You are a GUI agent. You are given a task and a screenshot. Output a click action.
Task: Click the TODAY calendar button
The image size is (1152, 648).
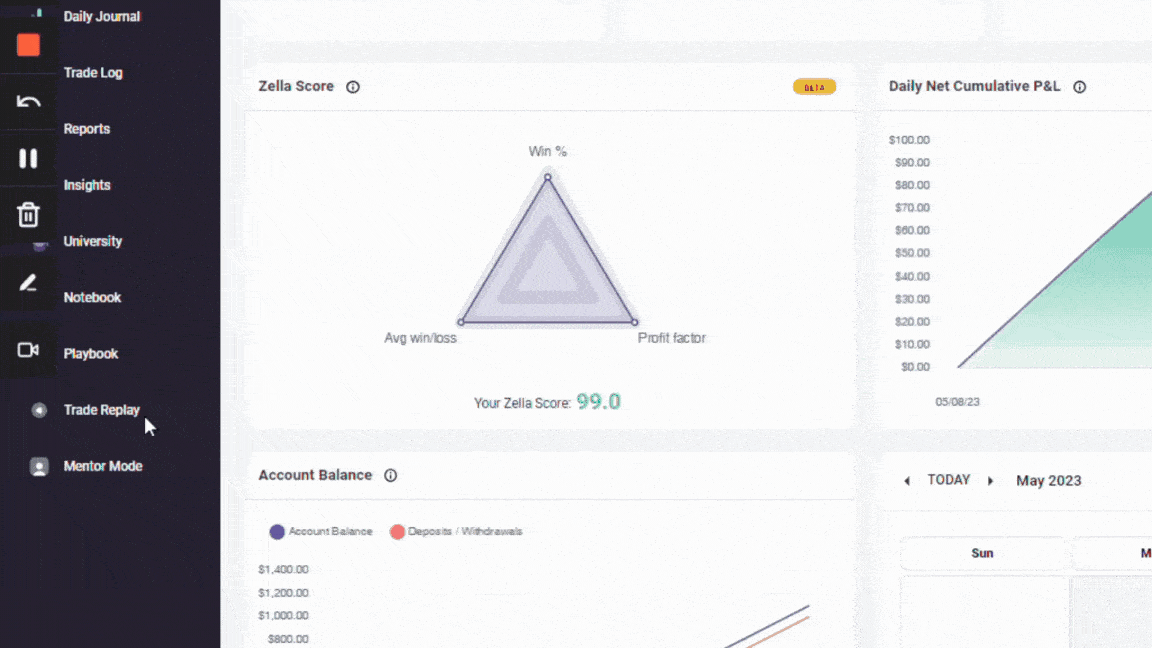(x=949, y=480)
